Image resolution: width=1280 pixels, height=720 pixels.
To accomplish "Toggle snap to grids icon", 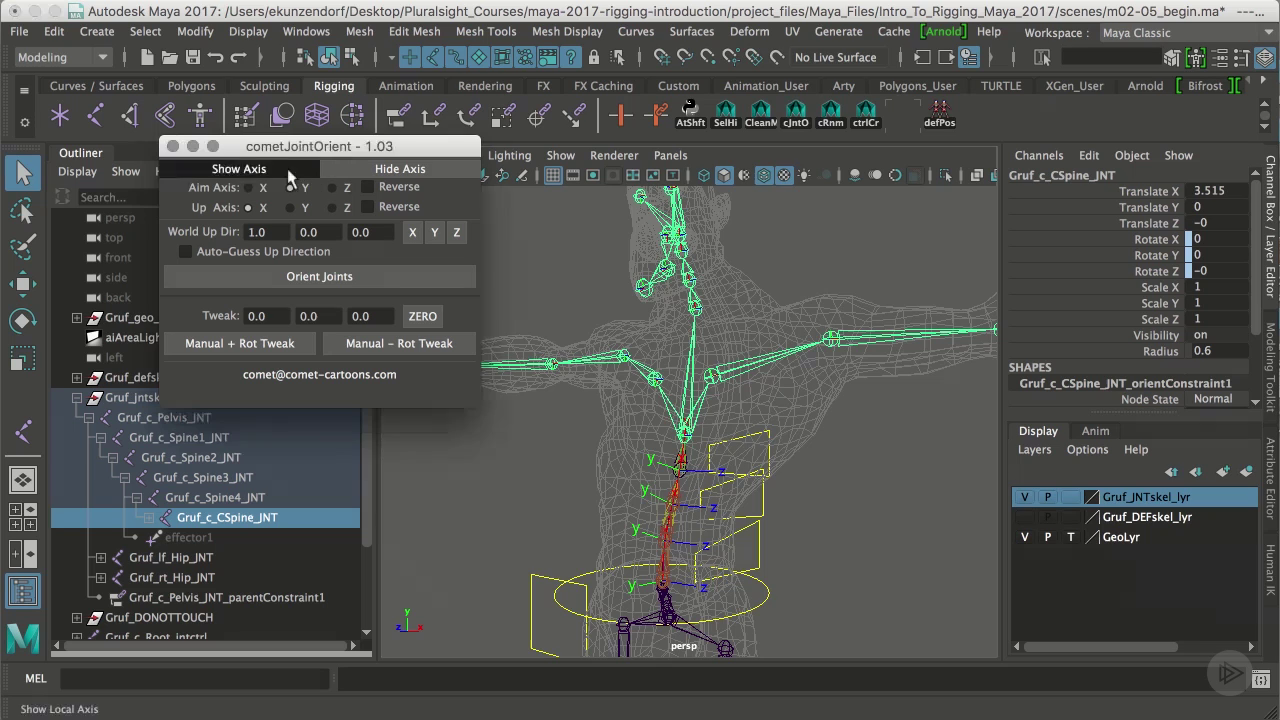I will [x=661, y=58].
